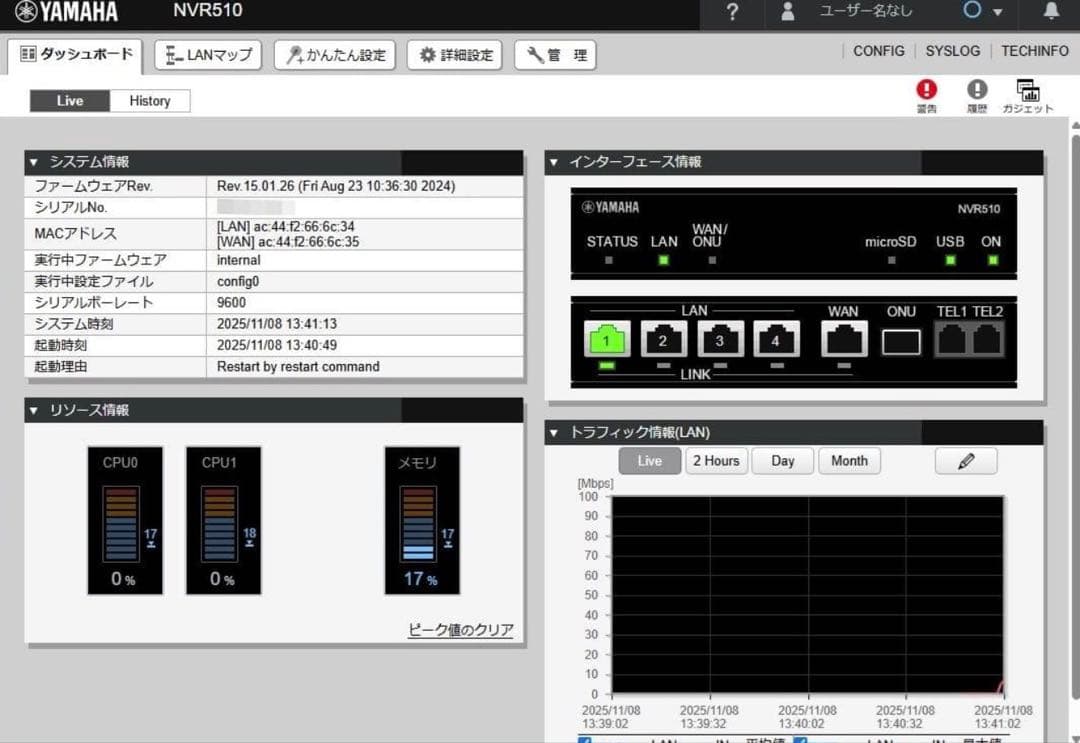Click the help question mark icon
This screenshot has height=743, width=1080.
point(733,14)
